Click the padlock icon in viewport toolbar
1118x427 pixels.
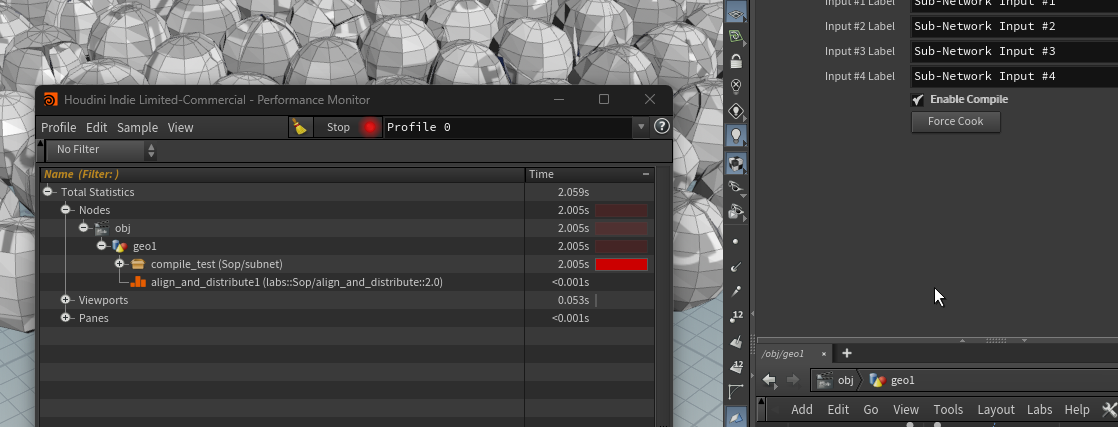pyautogui.click(x=737, y=61)
